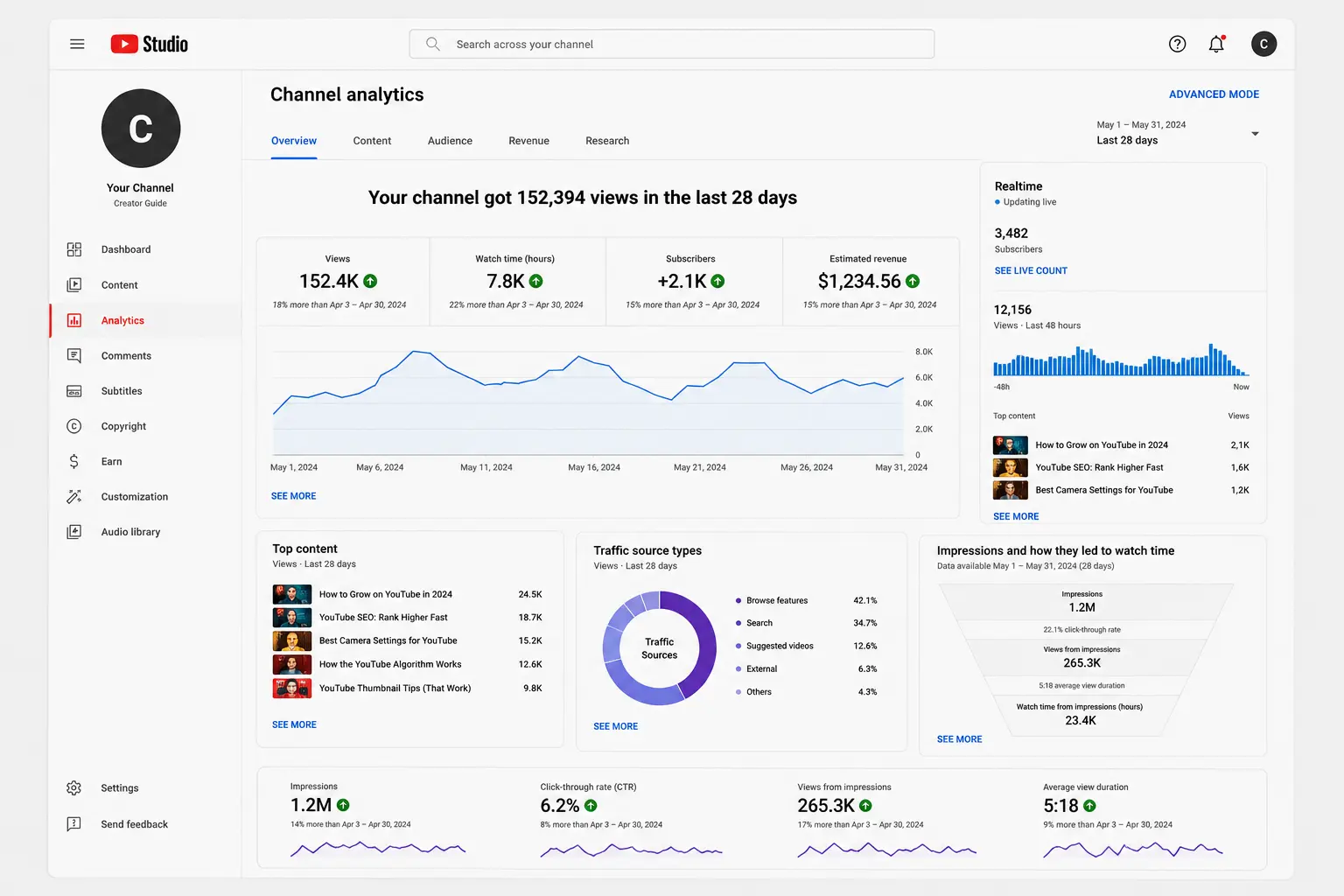1344x896 pixels.
Task: Open the help question mark icon
Action: point(1178,44)
